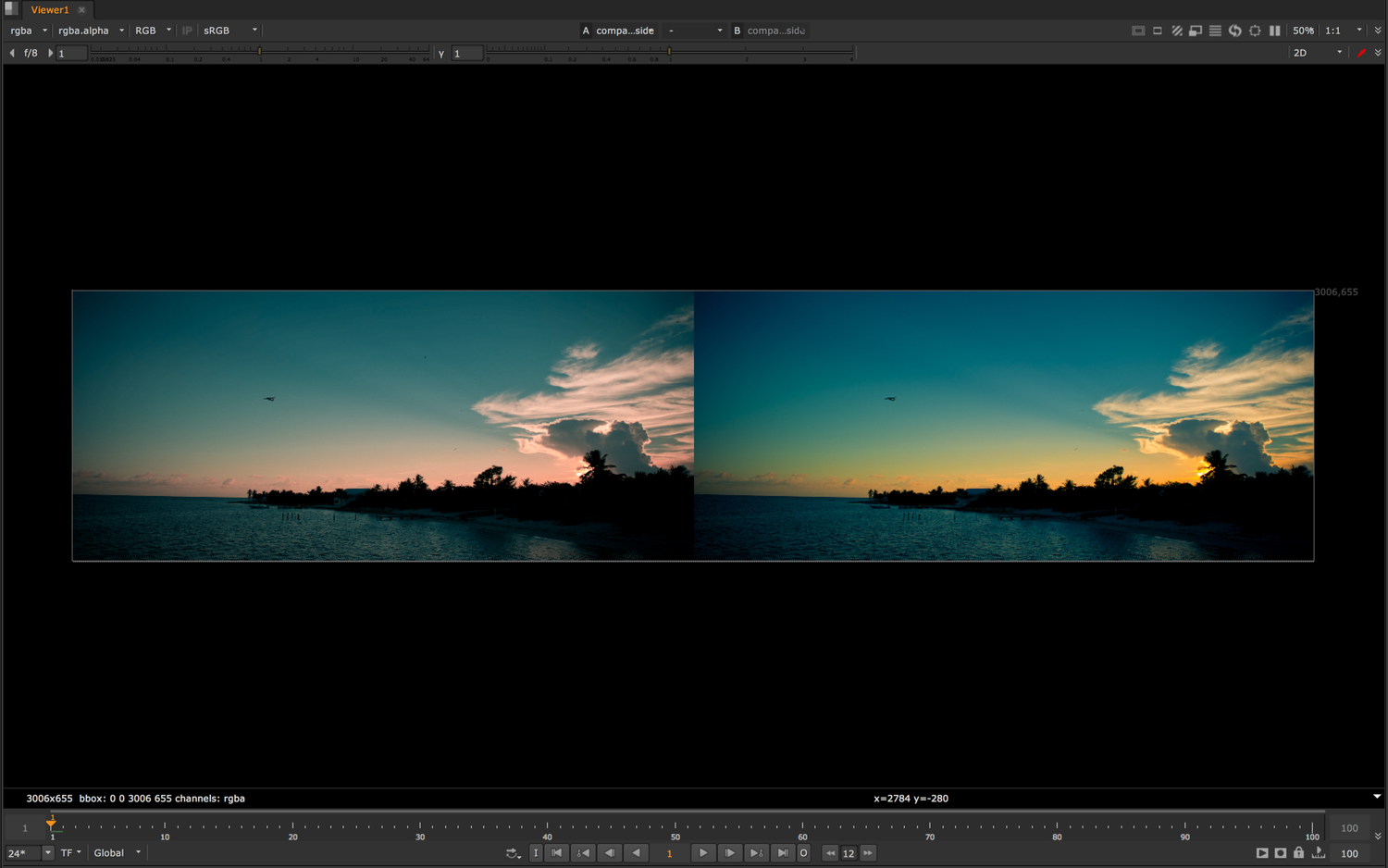1388x868 pixels.
Task: Click the scanline skip lines icon
Action: point(1215,31)
